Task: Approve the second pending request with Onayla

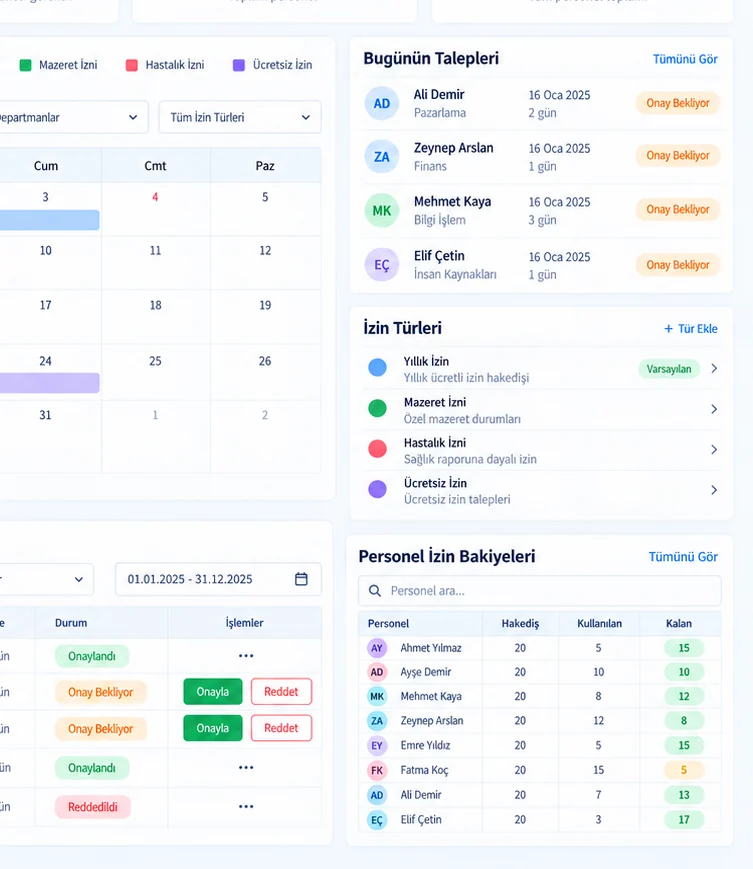Action: pos(213,728)
